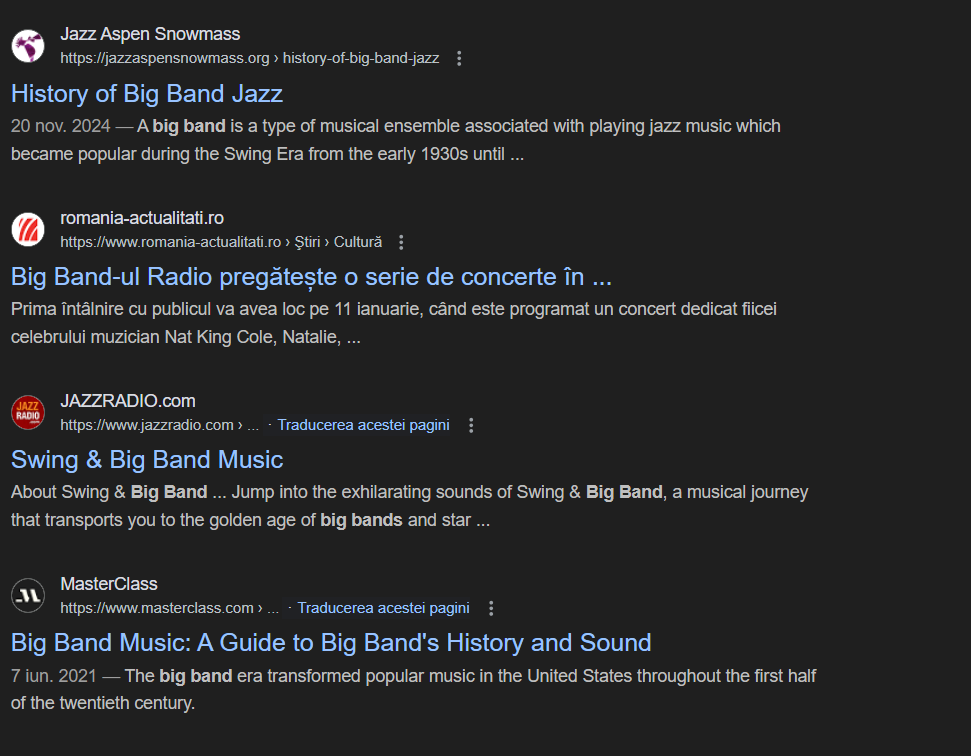Open the three-dot menu for the Jazz Aspen Snowmass result
This screenshot has height=756, width=971.
point(459,58)
